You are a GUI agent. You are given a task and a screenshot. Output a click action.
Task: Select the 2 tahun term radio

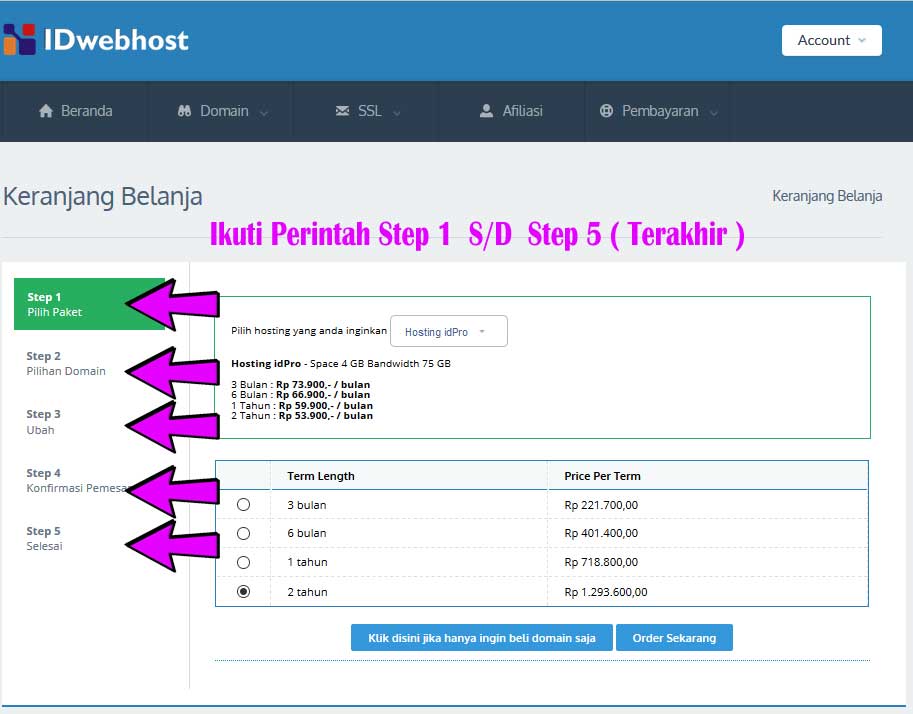pyautogui.click(x=243, y=591)
